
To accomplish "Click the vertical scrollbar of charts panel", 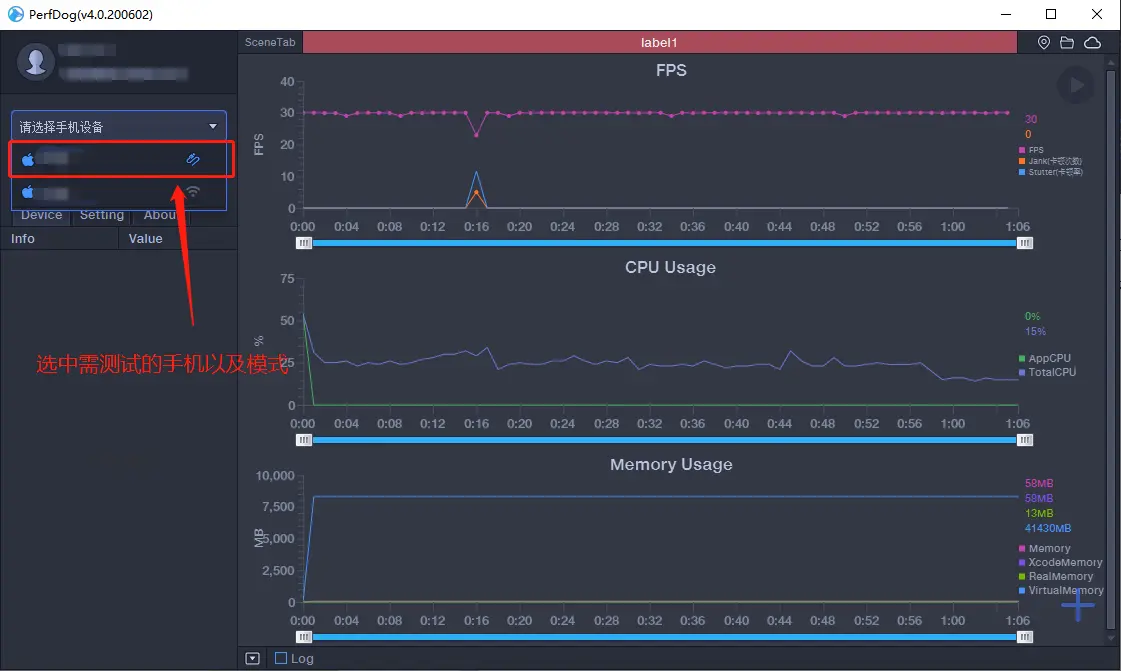I will [1110, 350].
